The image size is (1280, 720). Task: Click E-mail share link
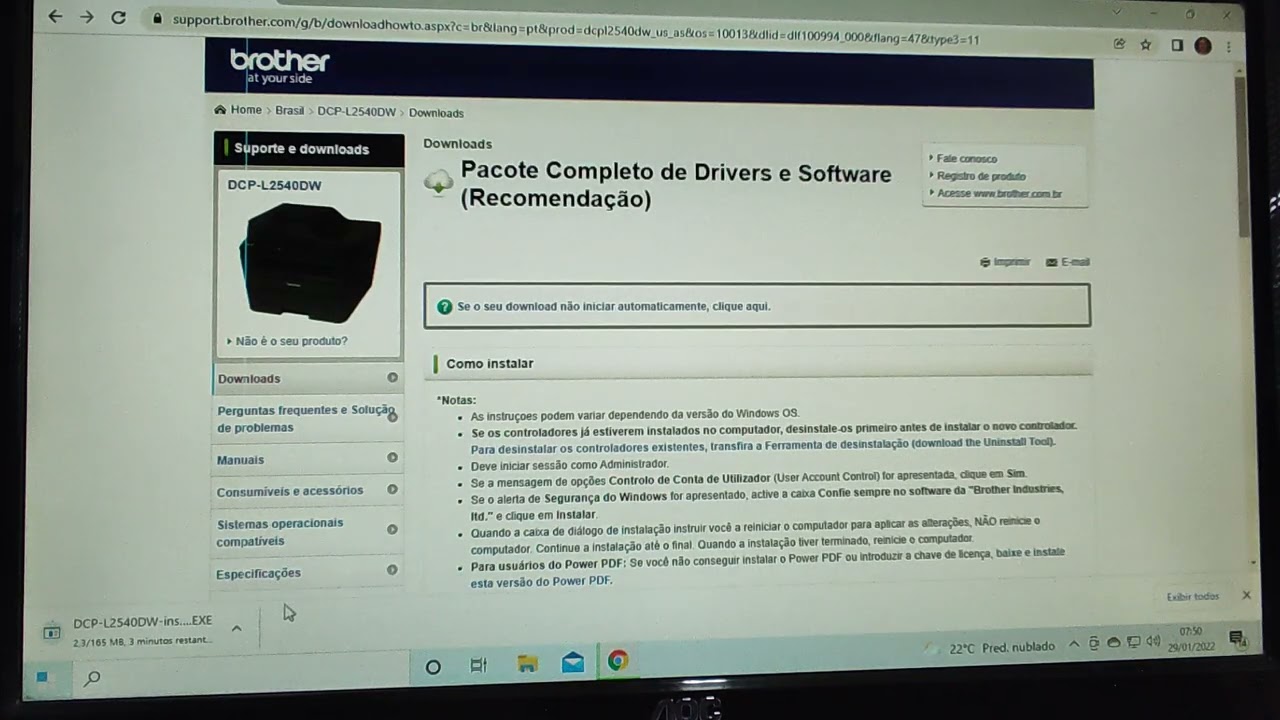pyautogui.click(x=1067, y=261)
